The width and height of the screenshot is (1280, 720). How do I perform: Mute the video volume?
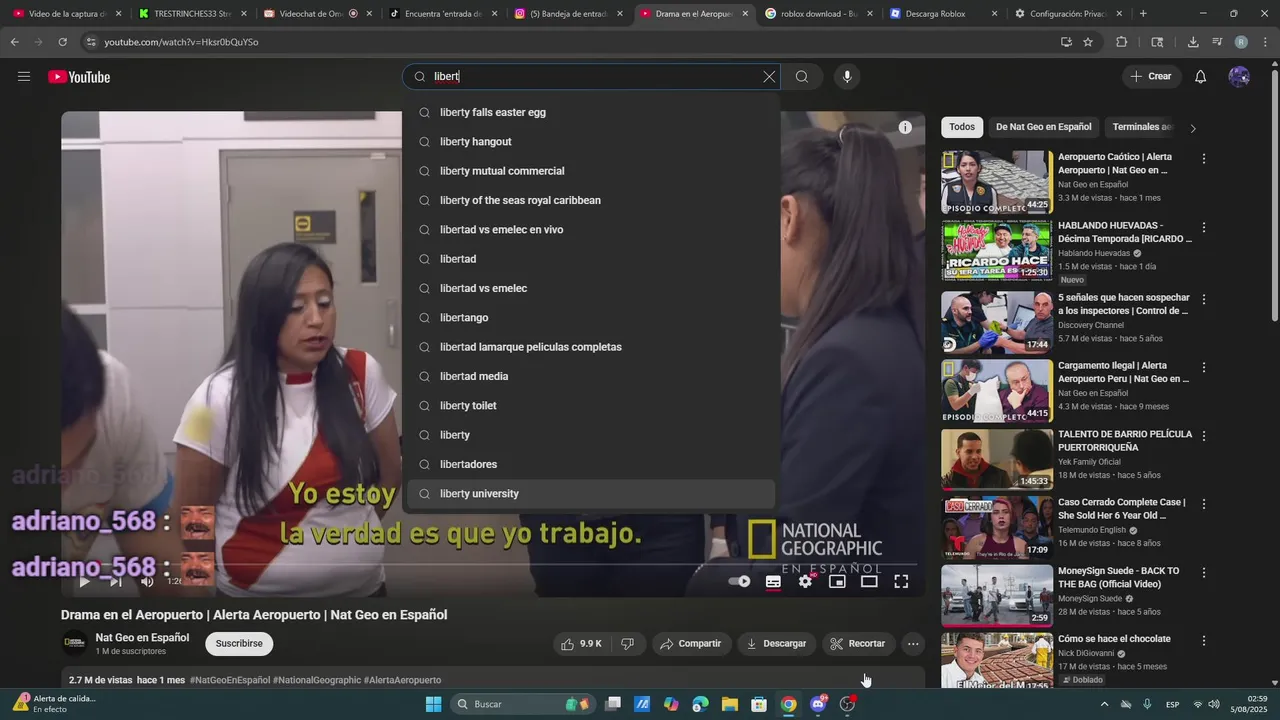tap(147, 581)
